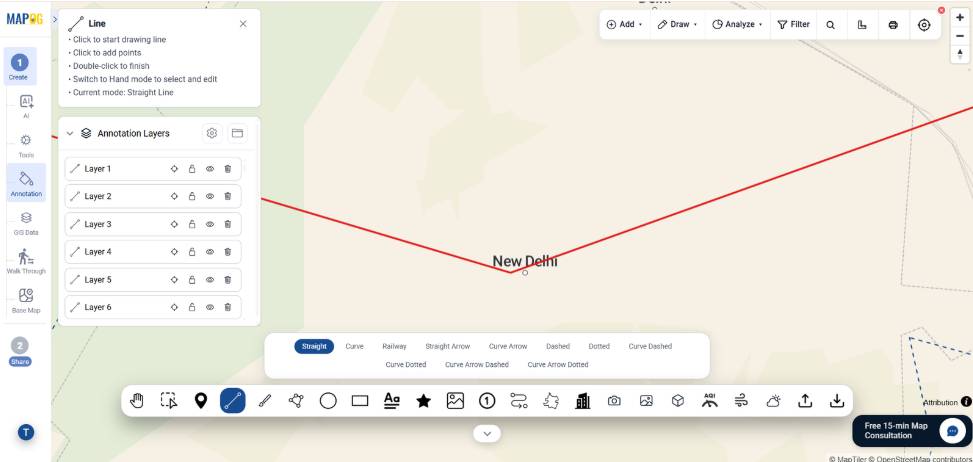Viewport: 973px width, 462px height.
Task: Open the Add dropdown menu
Action: pos(624,25)
